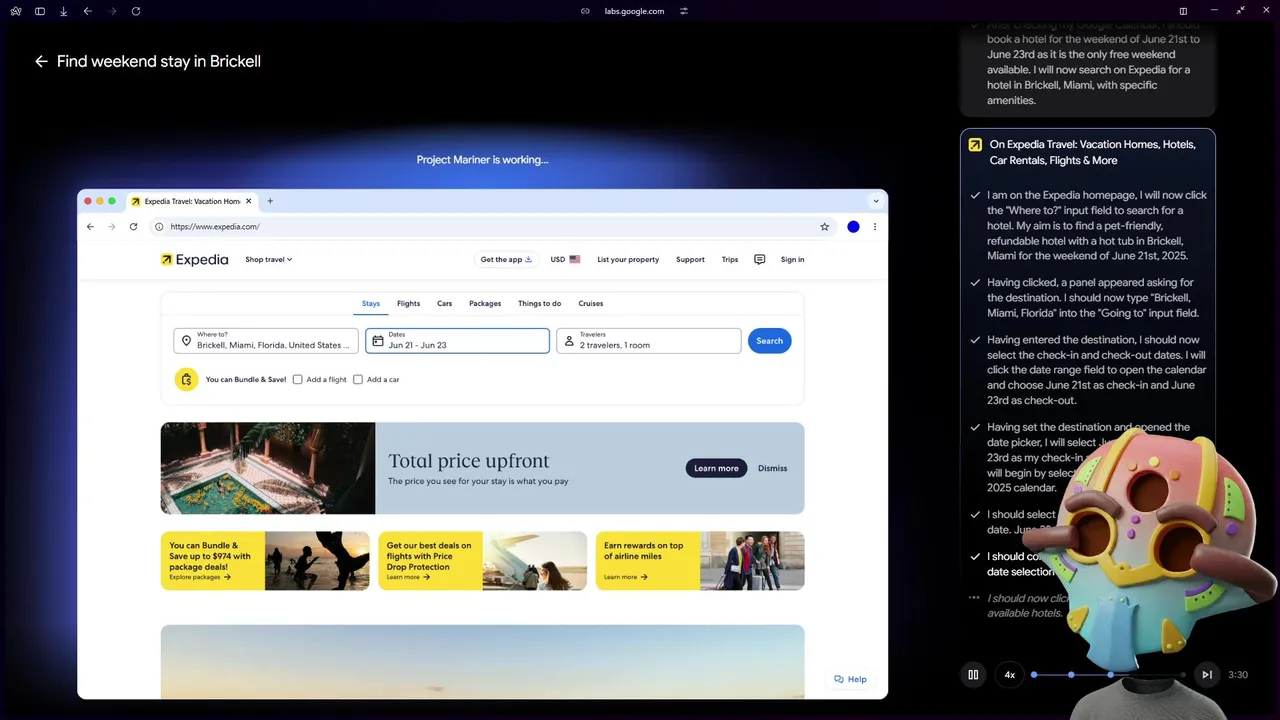Open Explore packages on Bundle & Save card
This screenshot has width=1280, height=720.
tap(200, 577)
